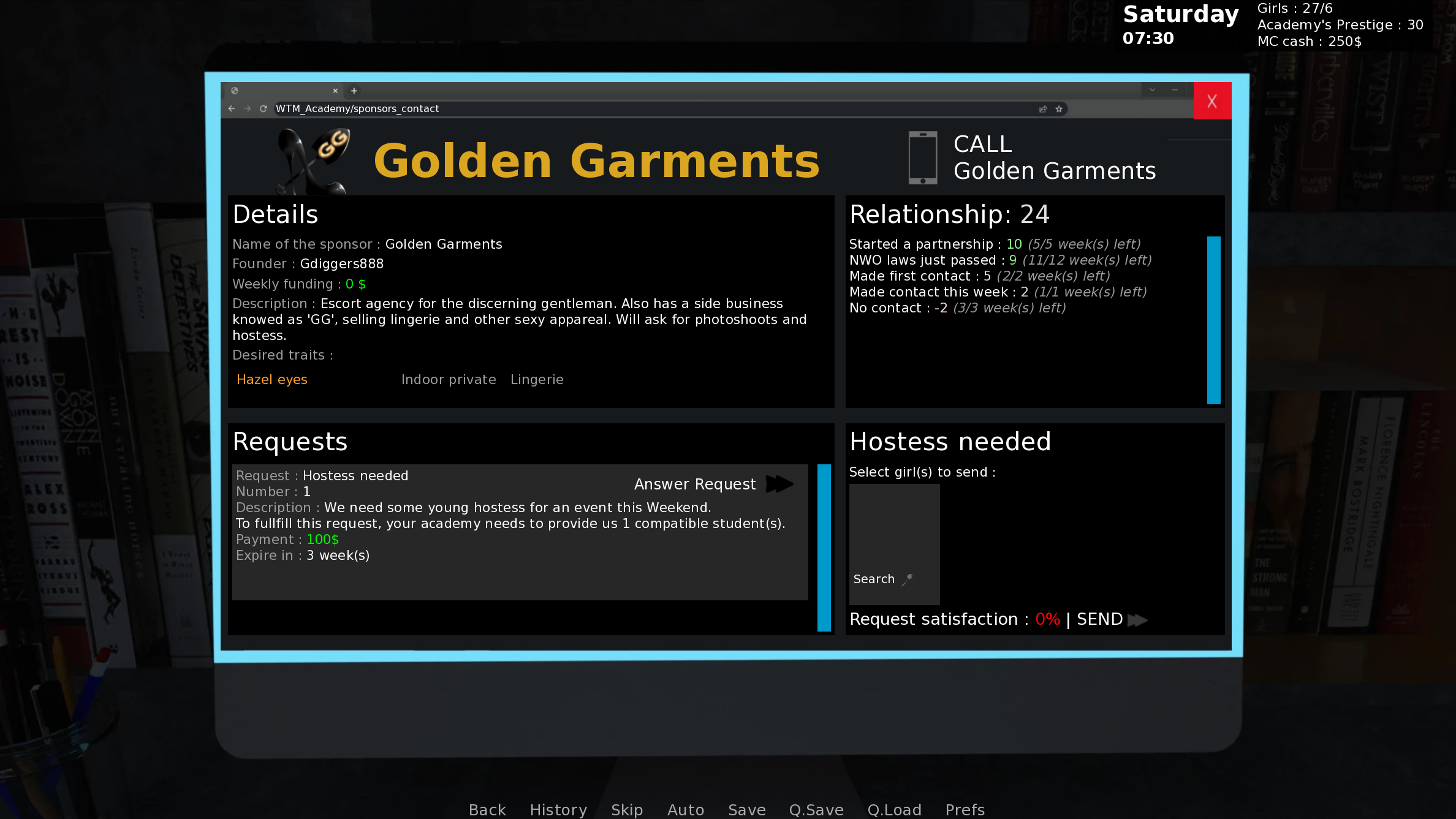Minimize the in-game browser window
Screen dimensions: 1456x819
1175,90
